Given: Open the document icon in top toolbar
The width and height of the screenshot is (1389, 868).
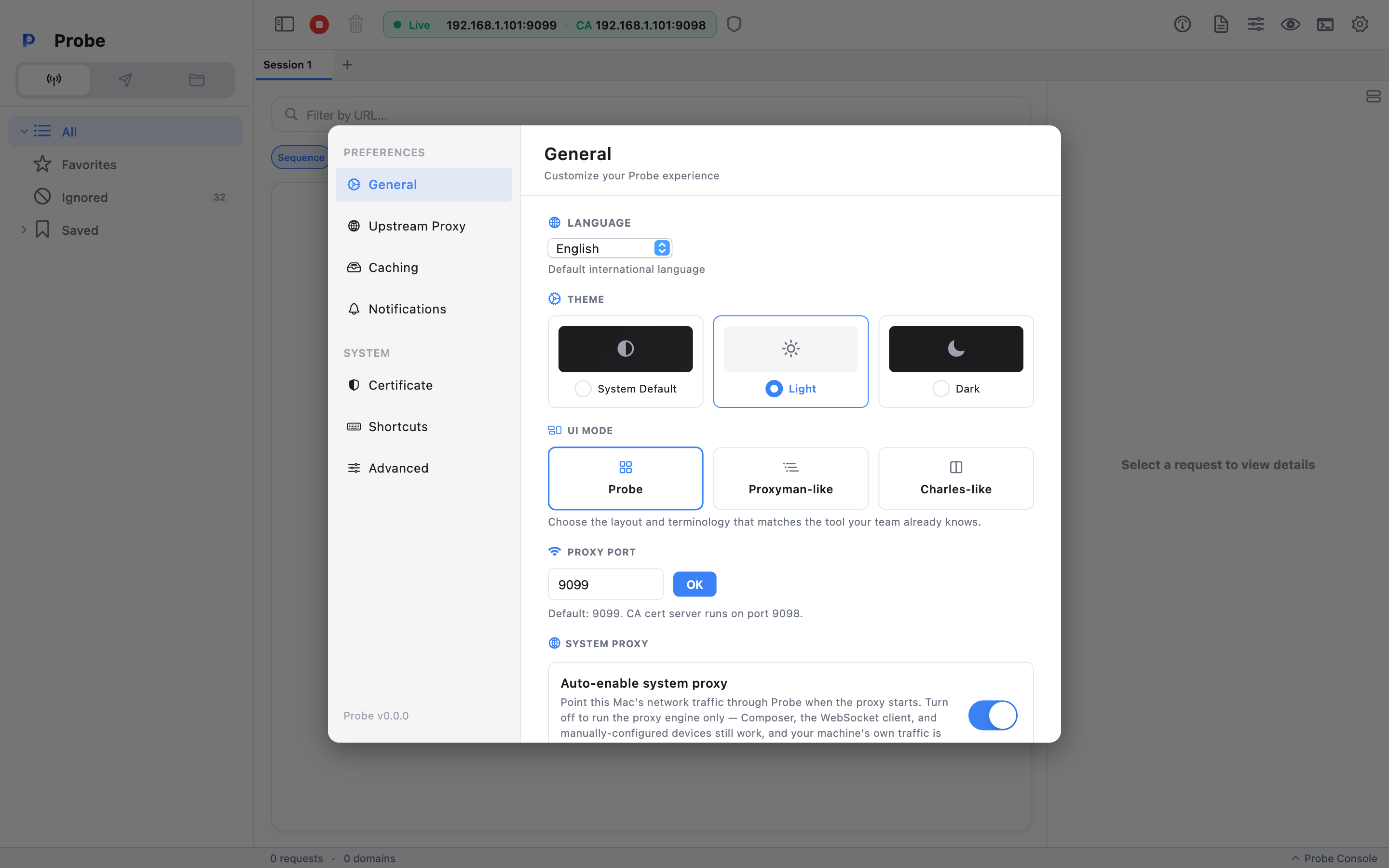Looking at the screenshot, I should click(x=1221, y=24).
